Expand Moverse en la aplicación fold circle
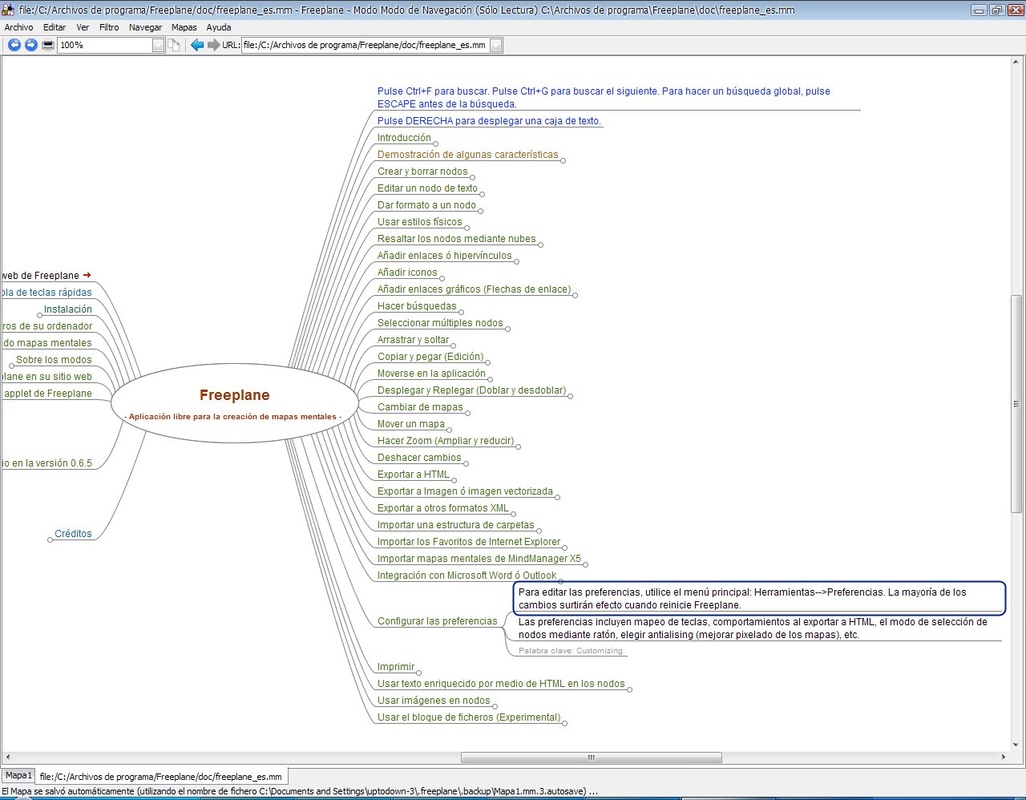The height and width of the screenshot is (800, 1026). coord(490,379)
